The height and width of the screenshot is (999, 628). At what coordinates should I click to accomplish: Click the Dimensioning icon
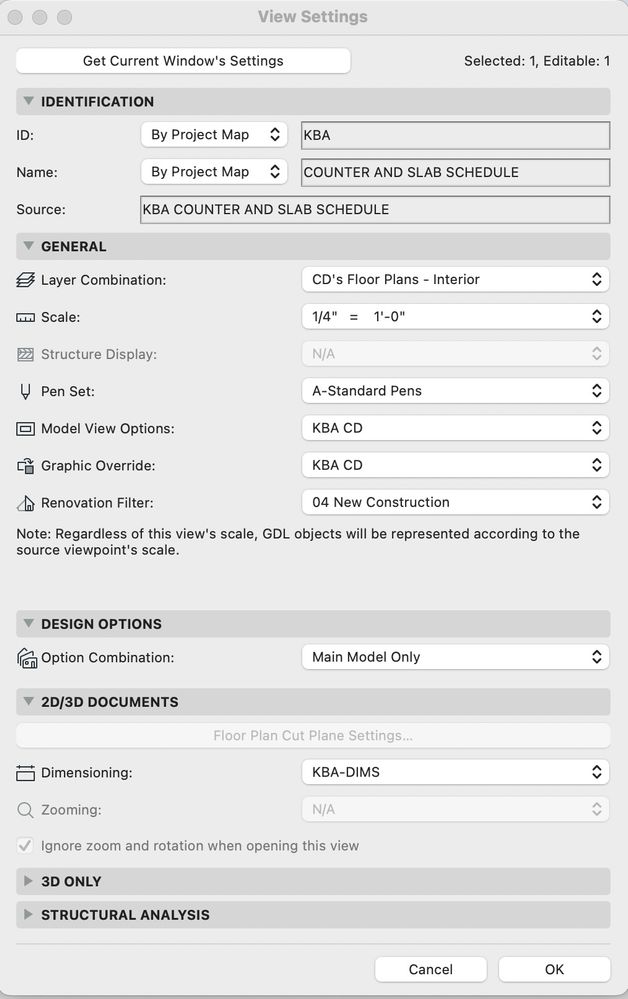pyautogui.click(x=28, y=772)
